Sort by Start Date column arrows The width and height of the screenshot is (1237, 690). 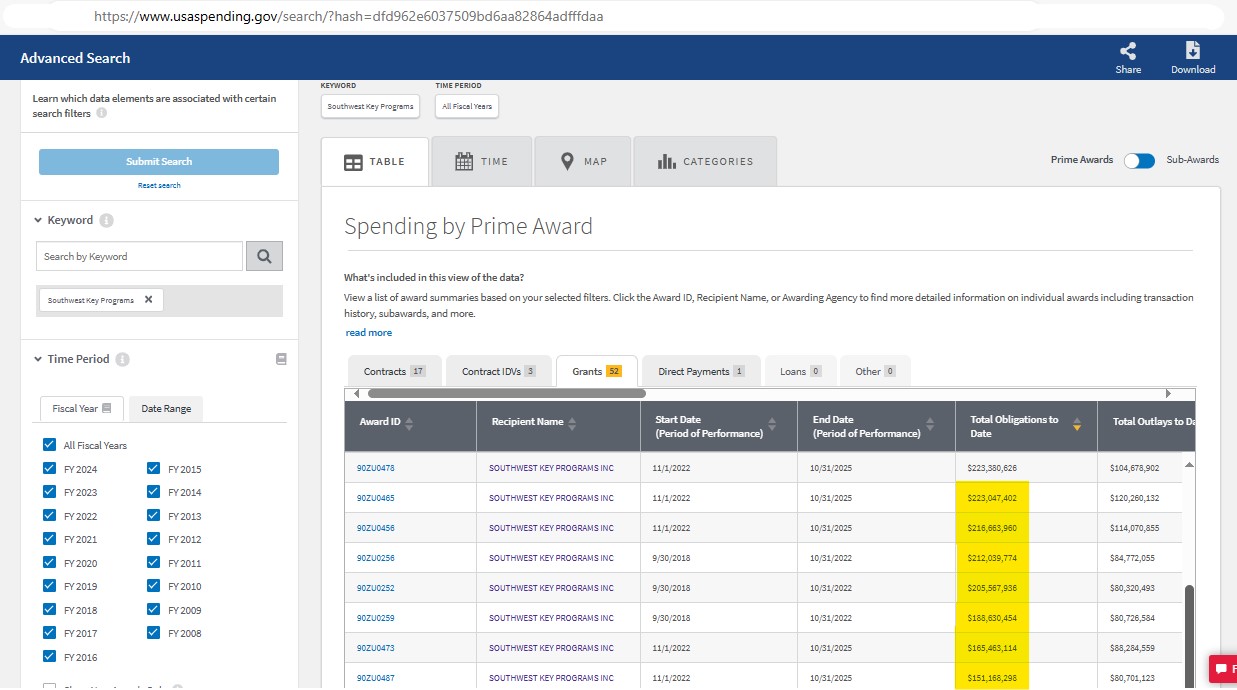[772, 424]
